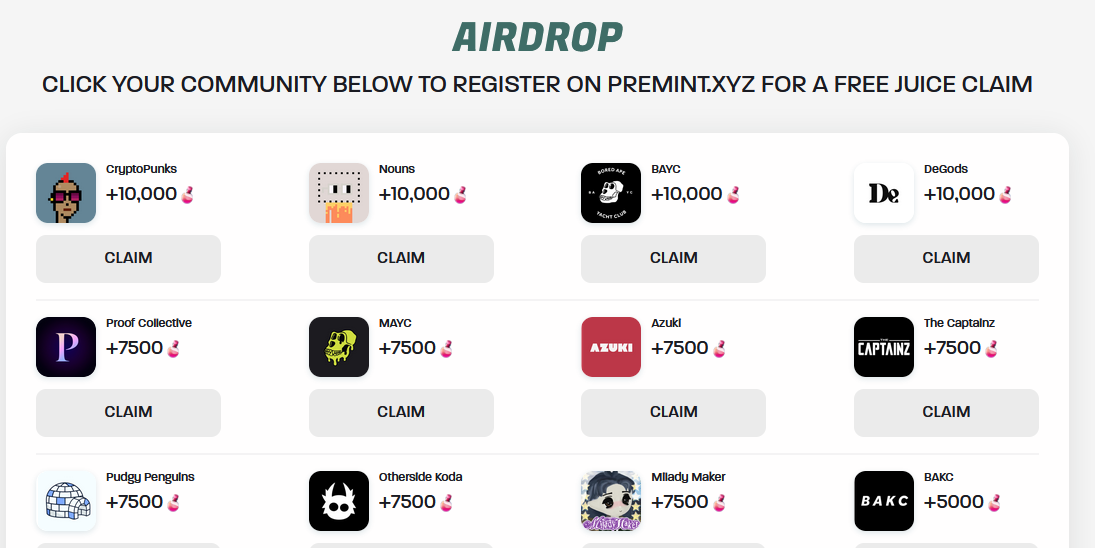Click the Nouns community icon

(x=339, y=193)
